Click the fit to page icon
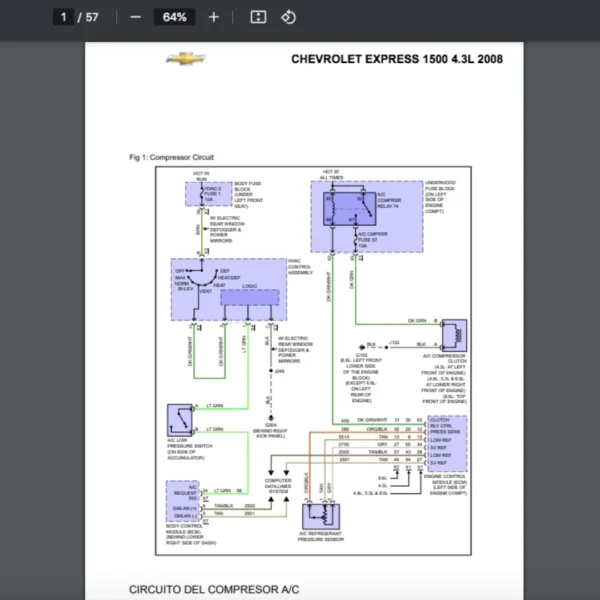The image size is (600, 600). [257, 17]
